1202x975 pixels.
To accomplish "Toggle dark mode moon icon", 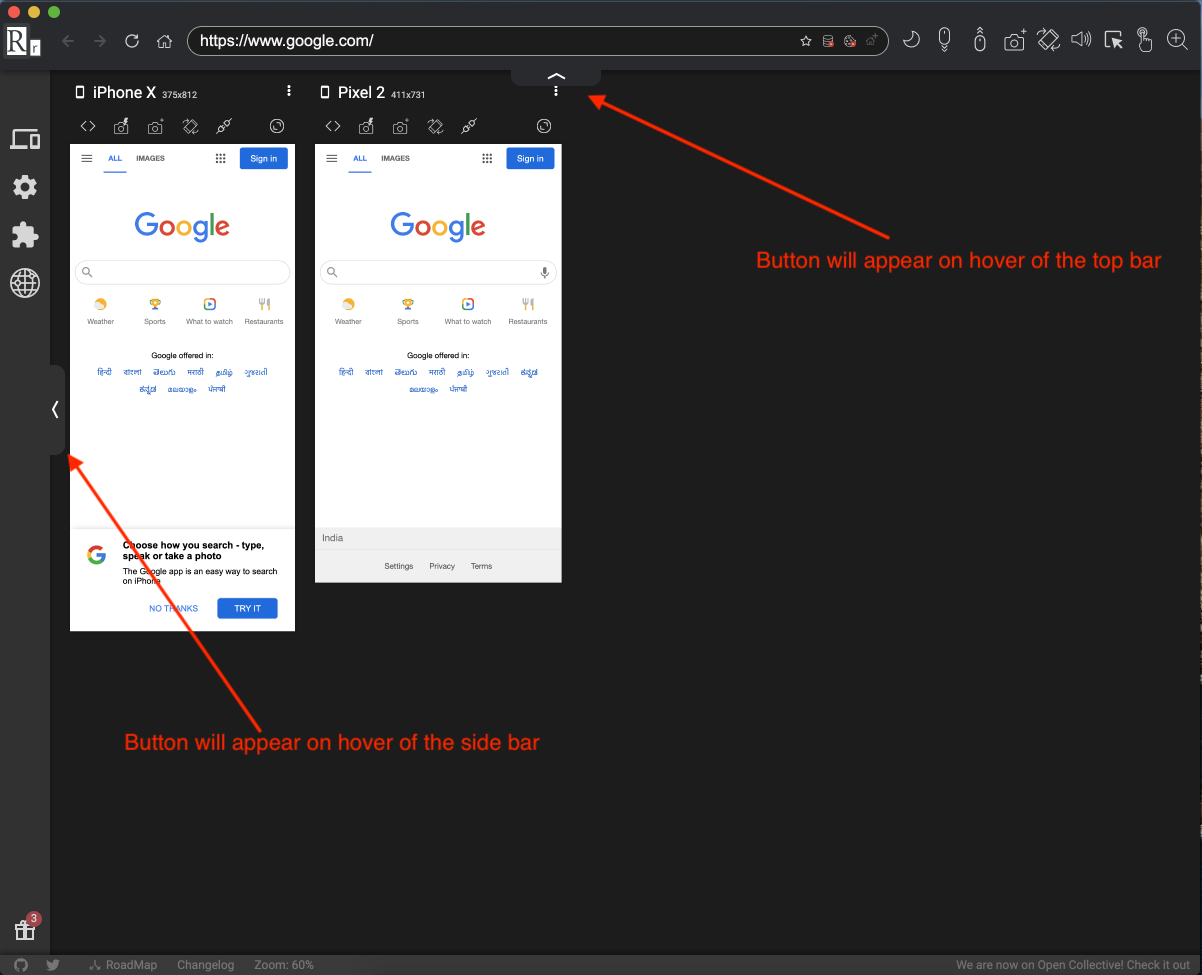I will pos(911,40).
